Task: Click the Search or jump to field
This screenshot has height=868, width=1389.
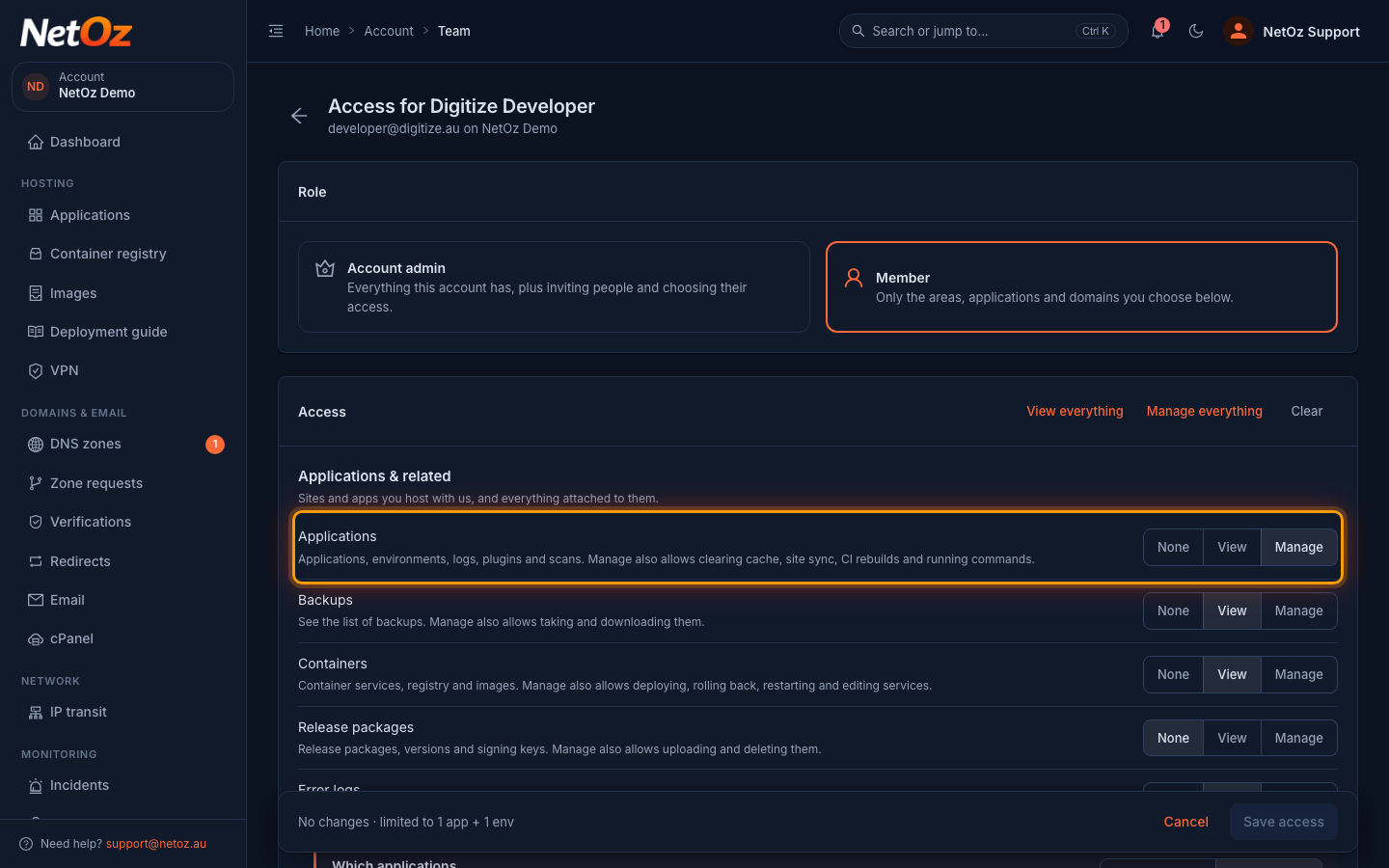Action: 984,31
